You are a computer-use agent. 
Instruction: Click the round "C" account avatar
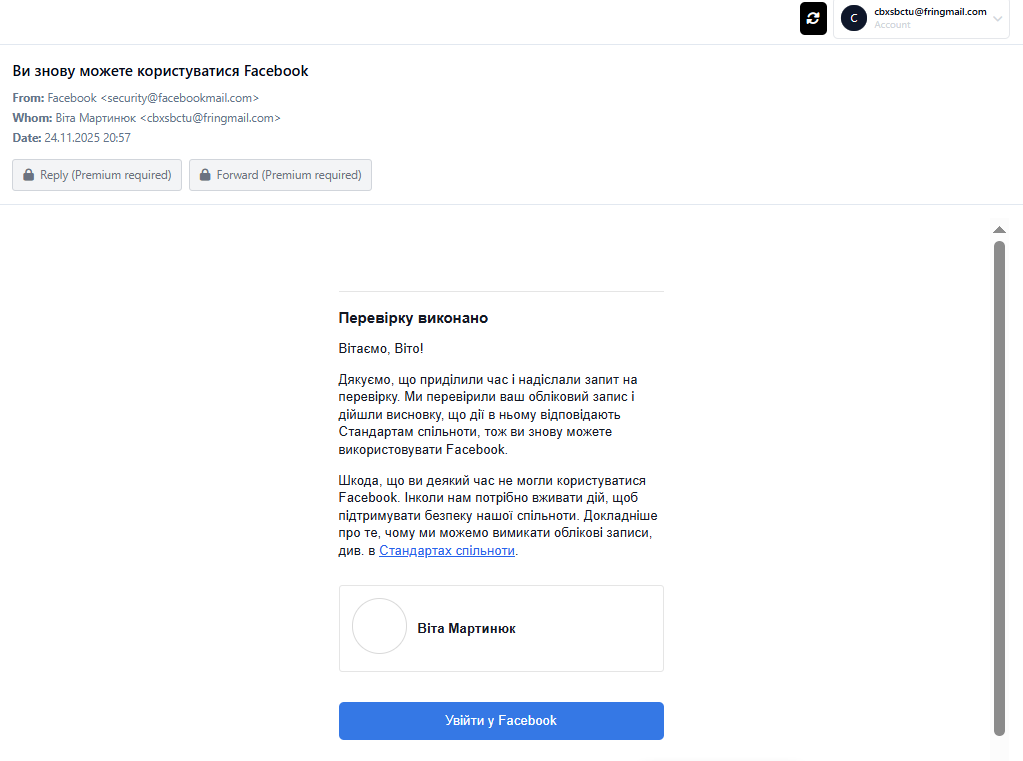(853, 18)
